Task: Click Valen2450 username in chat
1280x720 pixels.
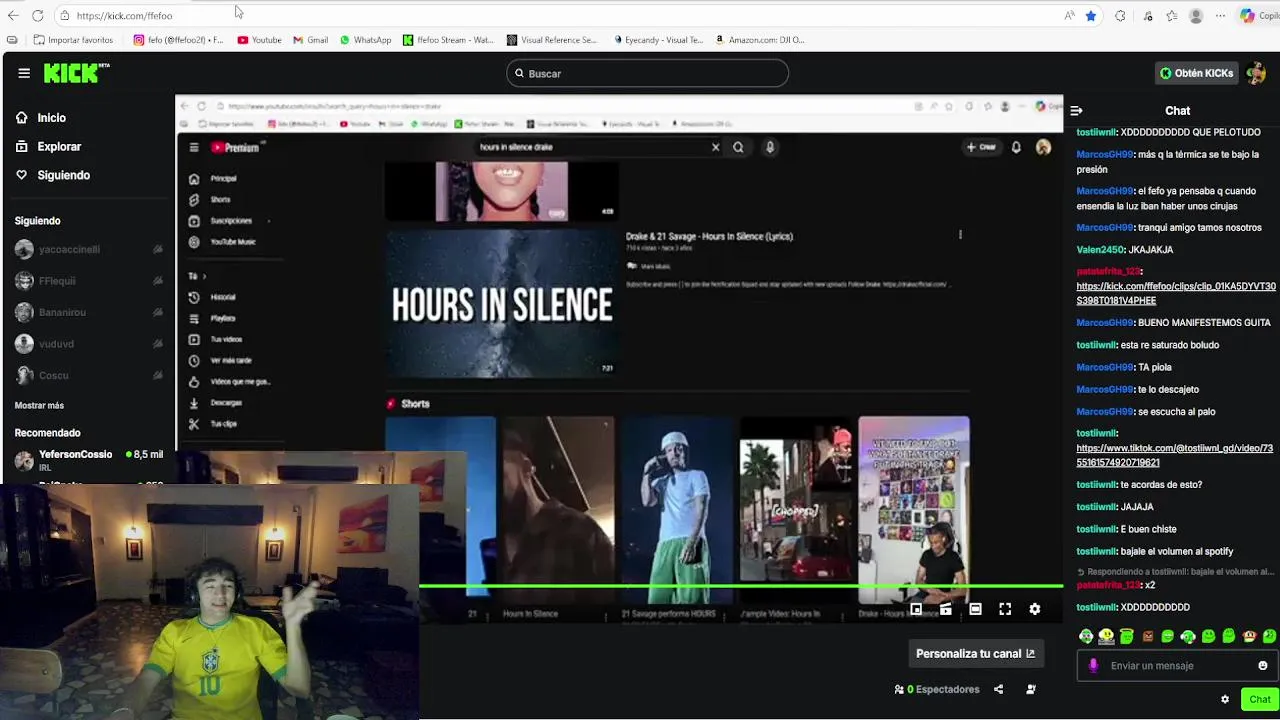Action: [x=1100, y=250]
